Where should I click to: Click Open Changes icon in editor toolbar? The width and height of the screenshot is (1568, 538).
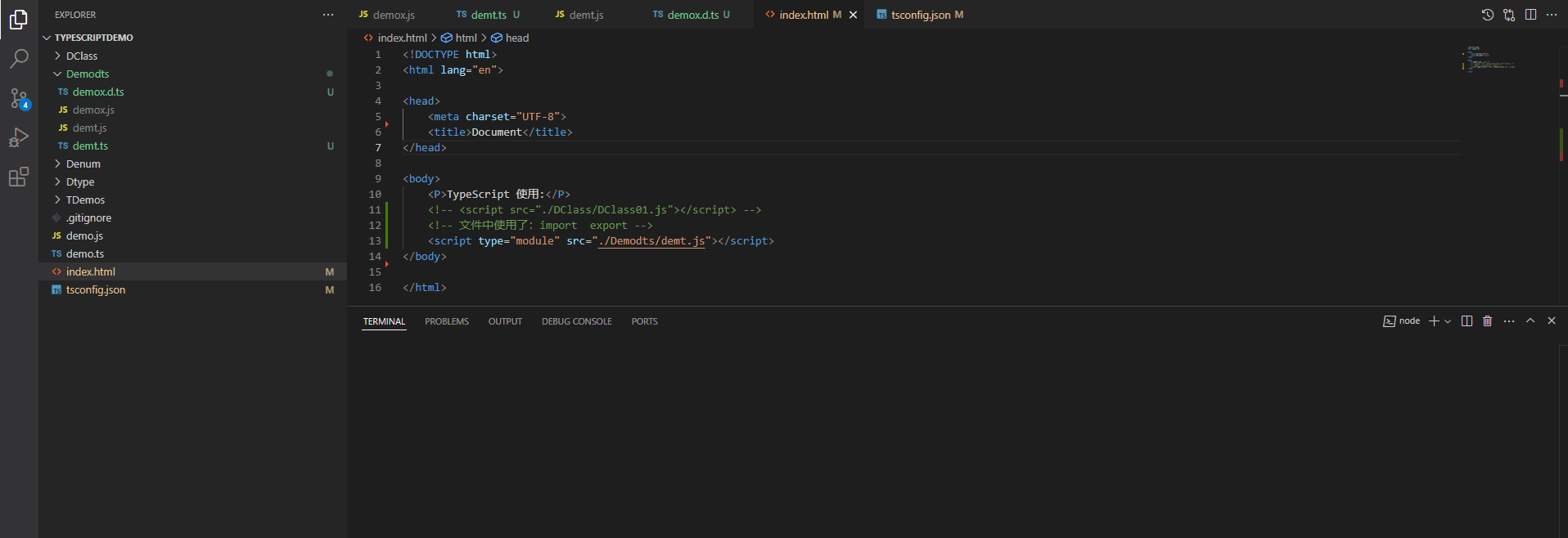click(1509, 15)
